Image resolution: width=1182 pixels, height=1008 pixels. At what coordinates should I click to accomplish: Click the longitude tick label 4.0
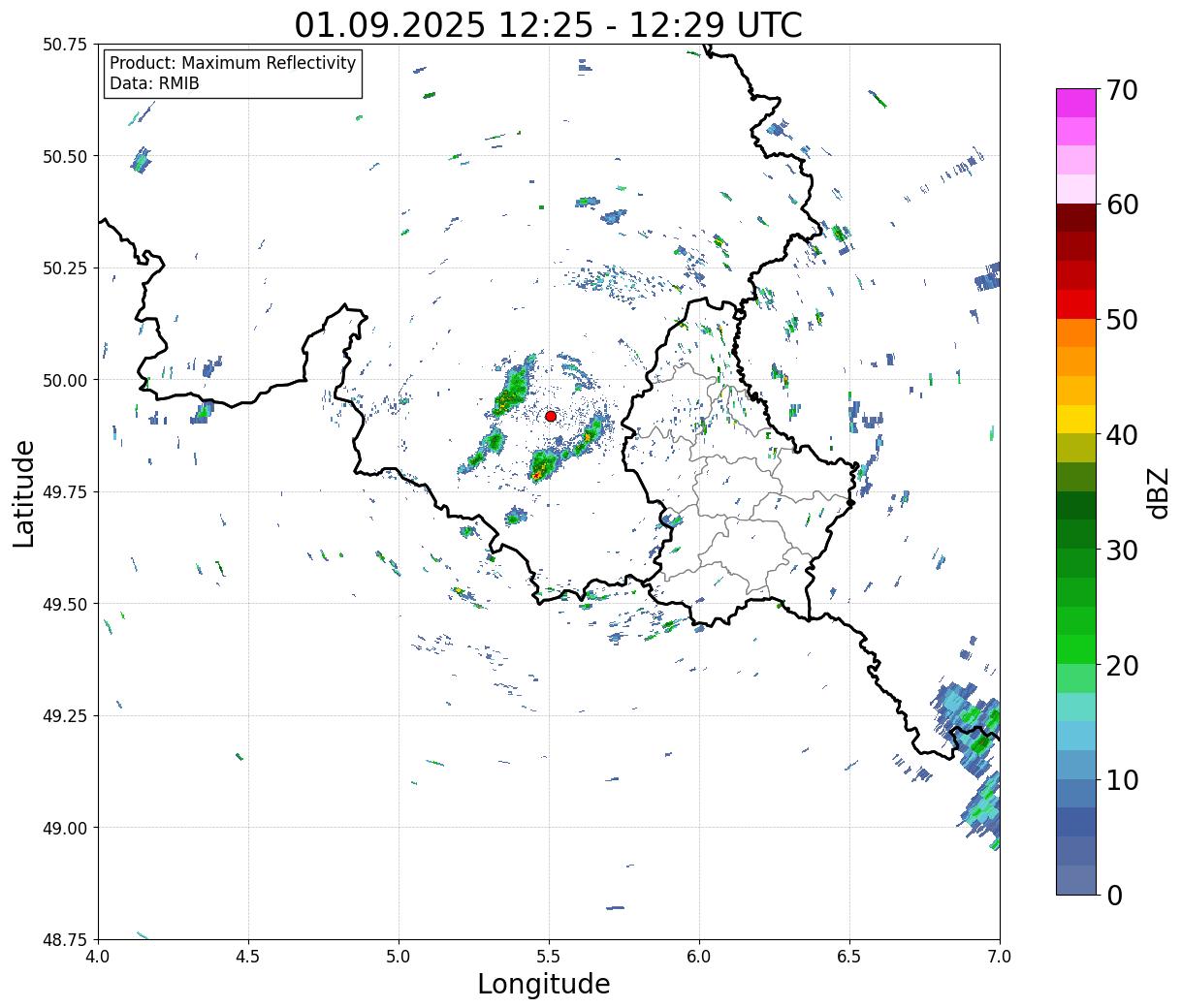[x=98, y=957]
